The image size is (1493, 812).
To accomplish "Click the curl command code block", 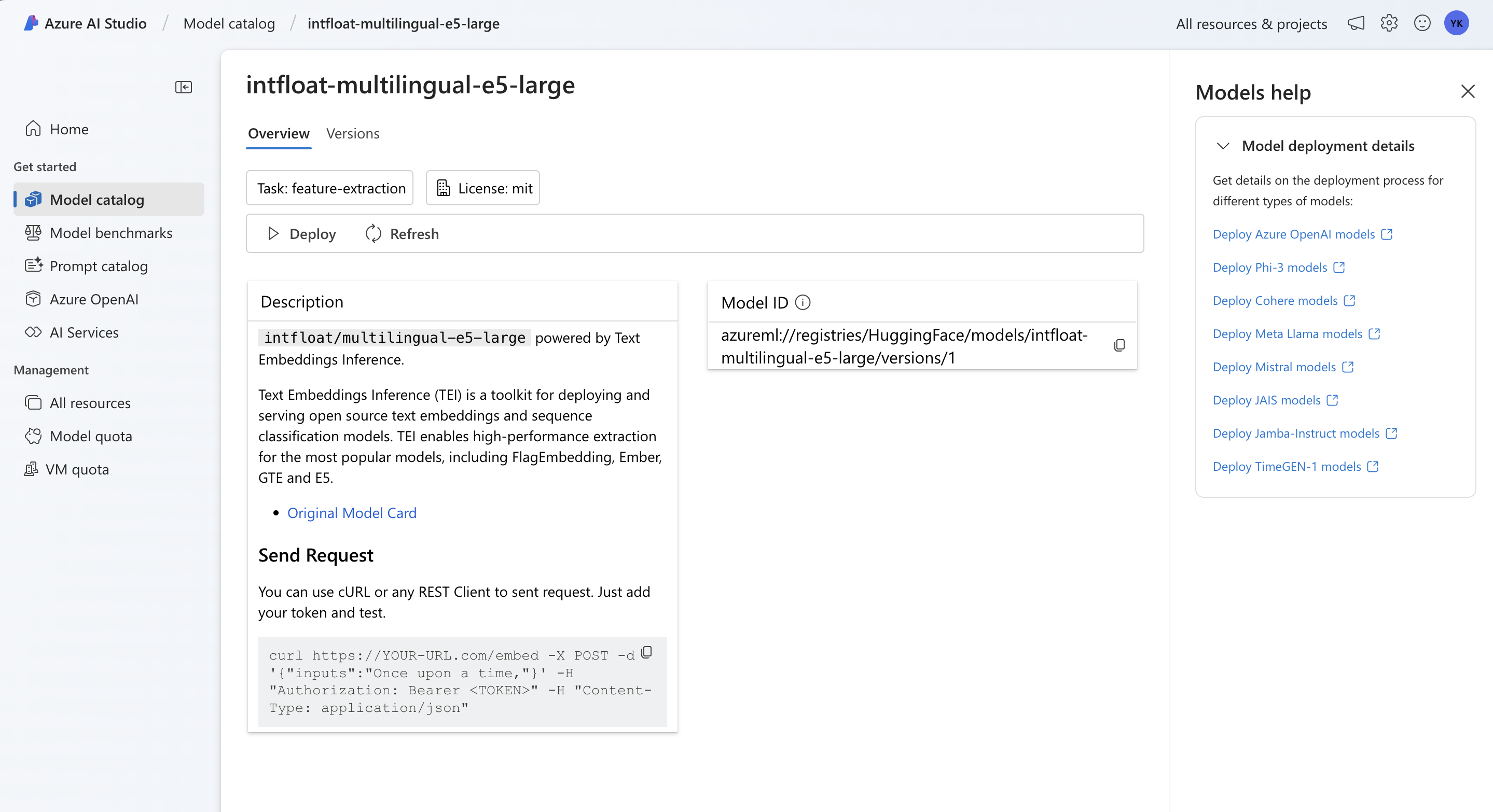I will (463, 681).
